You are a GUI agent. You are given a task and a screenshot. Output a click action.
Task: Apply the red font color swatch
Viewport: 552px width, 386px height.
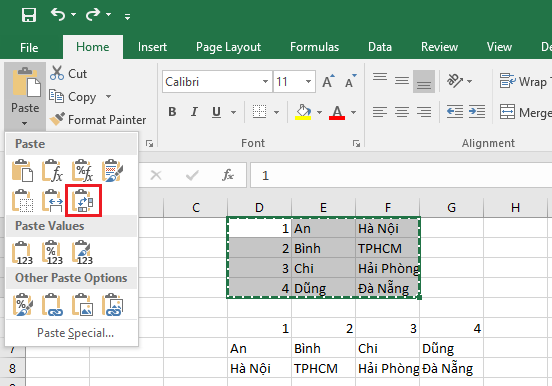337,112
